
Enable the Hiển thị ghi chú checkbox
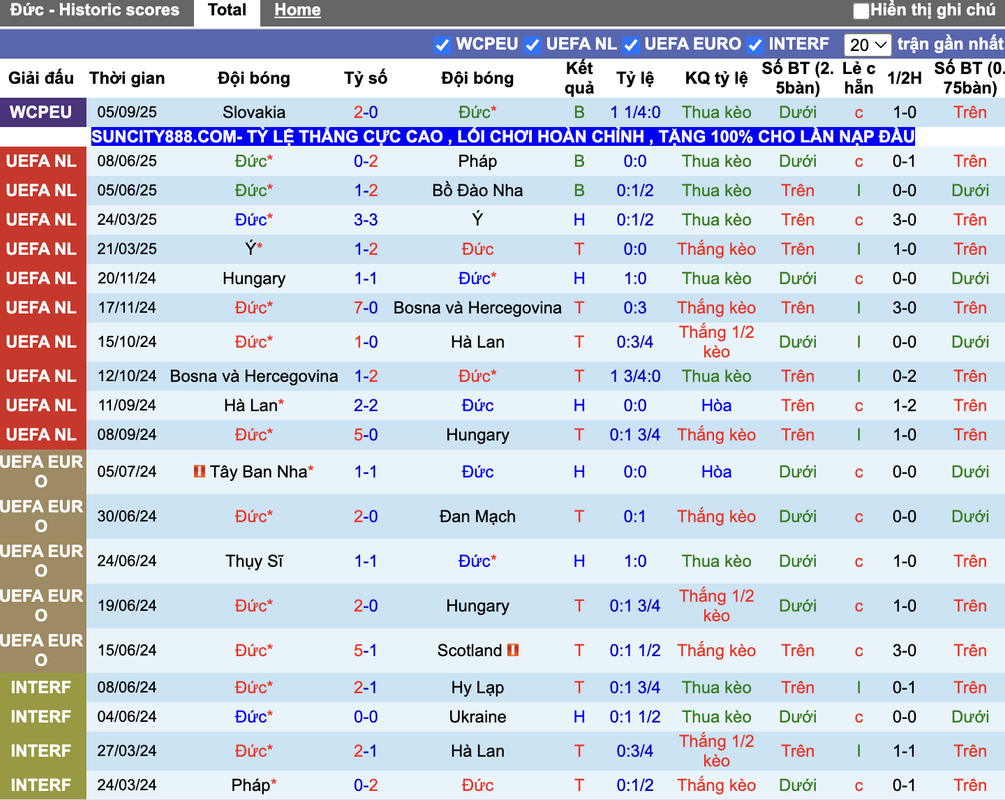[x=861, y=11]
